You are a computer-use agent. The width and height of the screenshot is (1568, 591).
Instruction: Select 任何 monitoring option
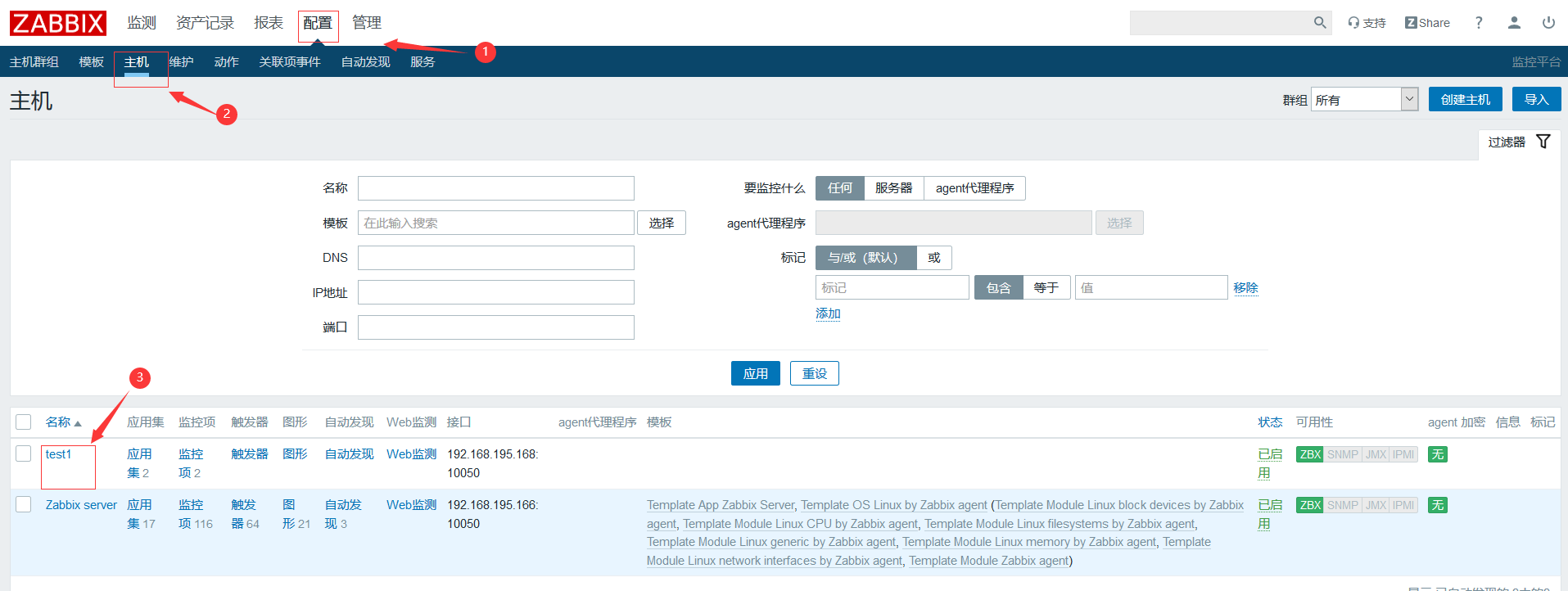pyautogui.click(x=840, y=188)
